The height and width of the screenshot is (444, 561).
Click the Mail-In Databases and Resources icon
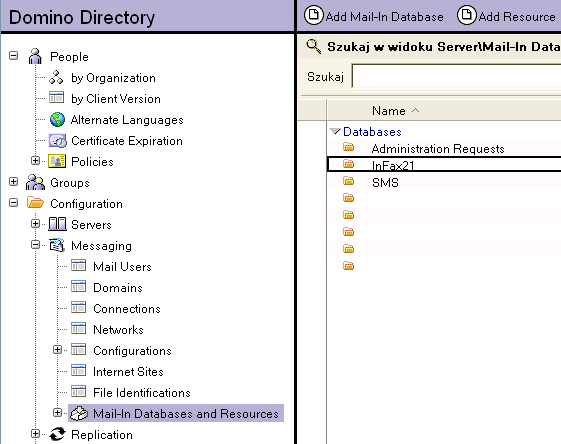point(79,413)
